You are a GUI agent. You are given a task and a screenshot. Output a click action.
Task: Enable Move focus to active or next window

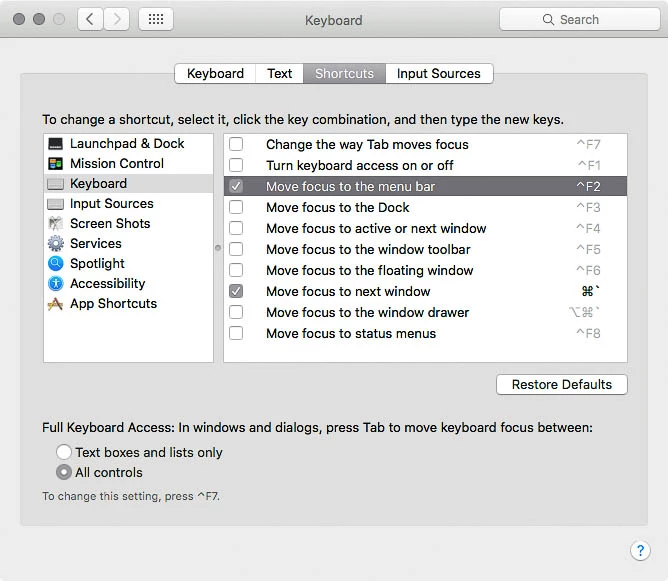[236, 228]
